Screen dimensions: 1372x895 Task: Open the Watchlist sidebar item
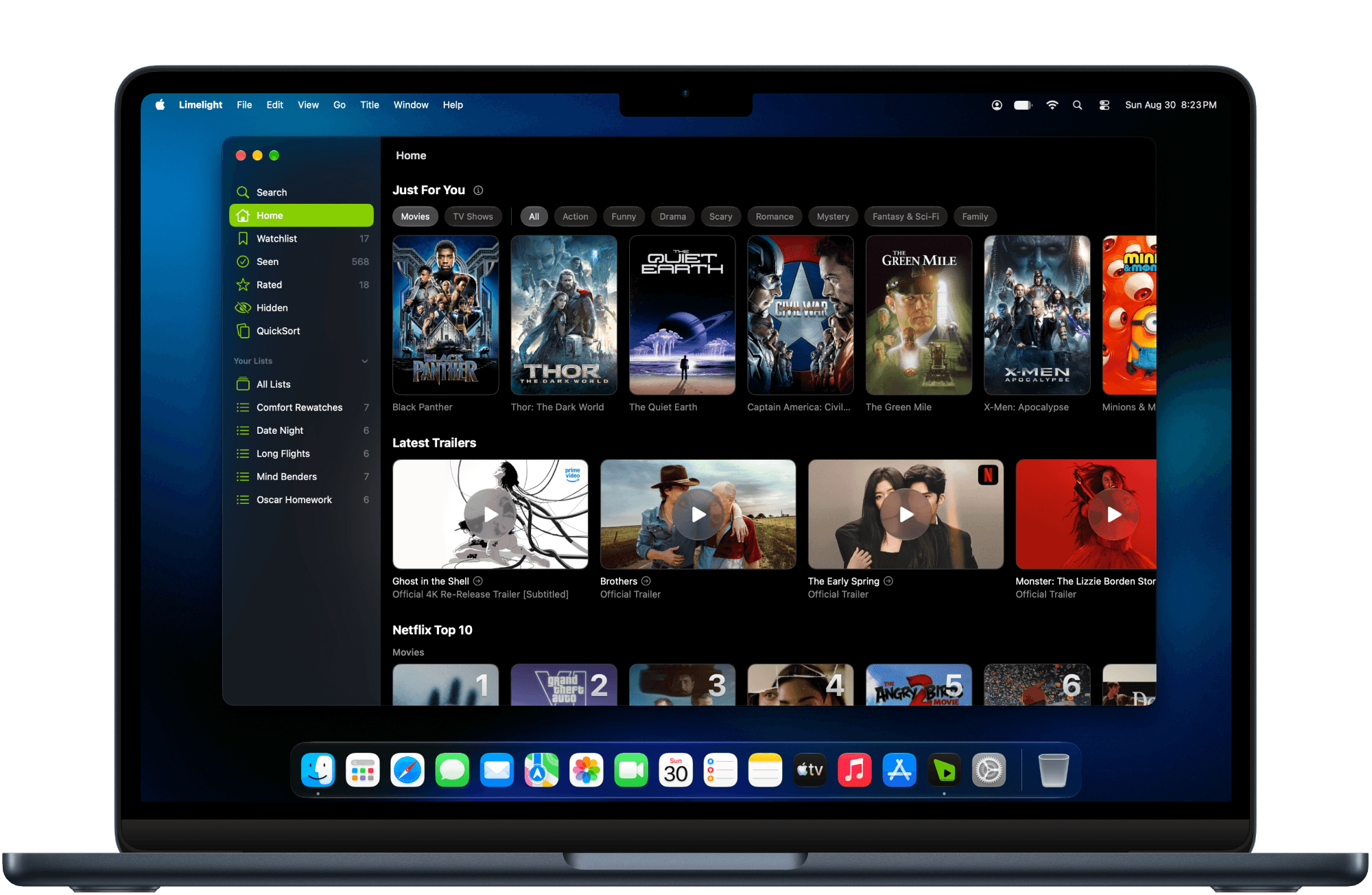click(x=301, y=239)
